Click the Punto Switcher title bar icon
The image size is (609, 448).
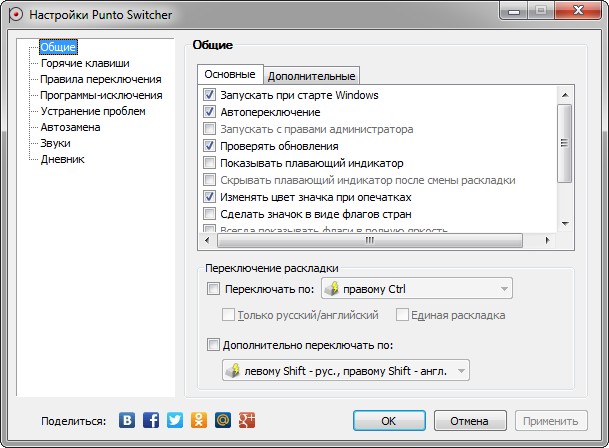click(x=15, y=15)
